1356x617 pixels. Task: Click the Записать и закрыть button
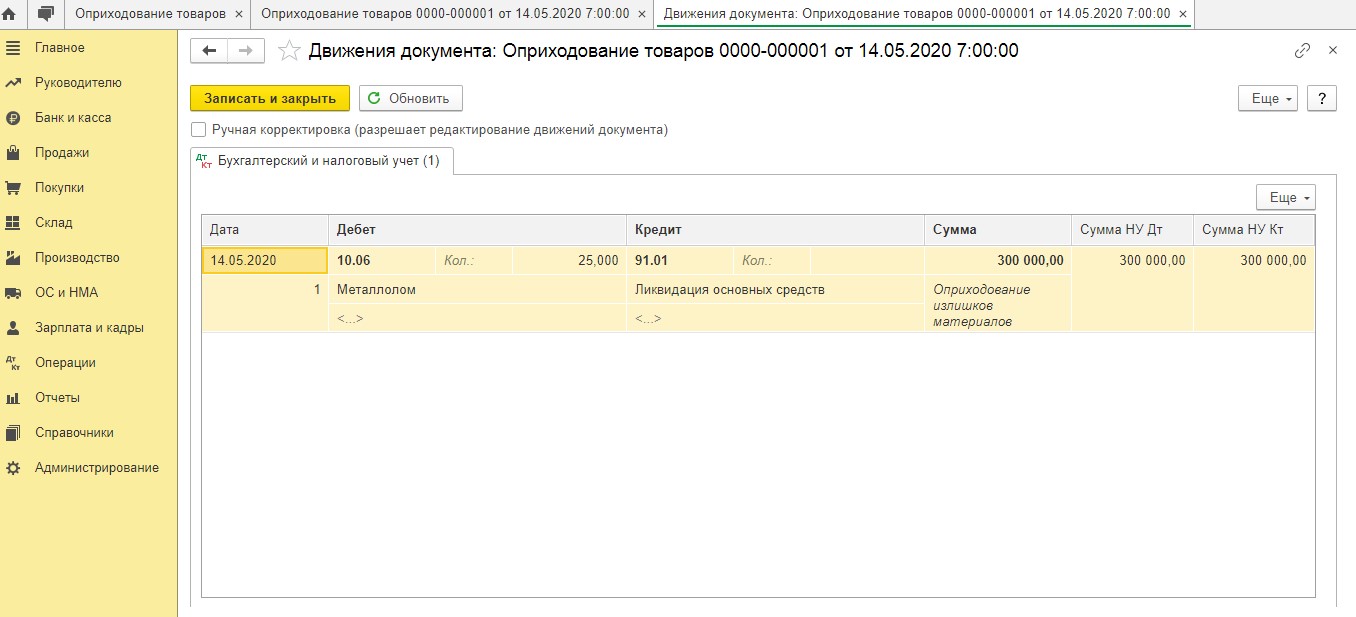coord(270,98)
